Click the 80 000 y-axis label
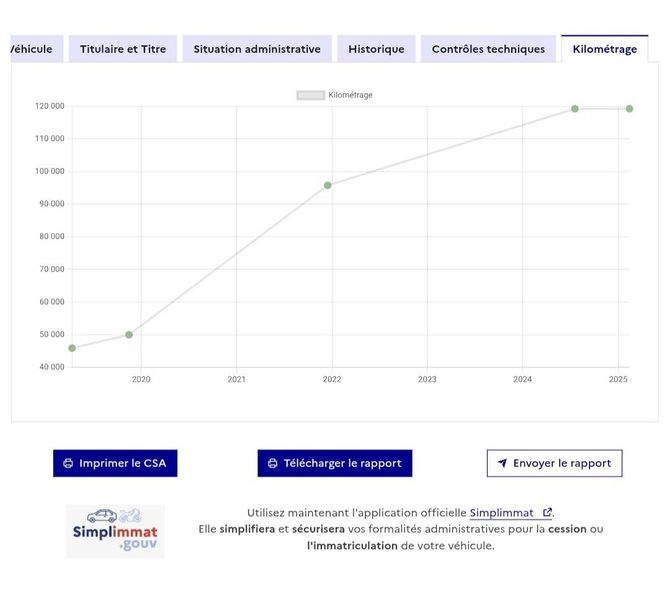Screen dimensions: 670x600 coord(52,236)
